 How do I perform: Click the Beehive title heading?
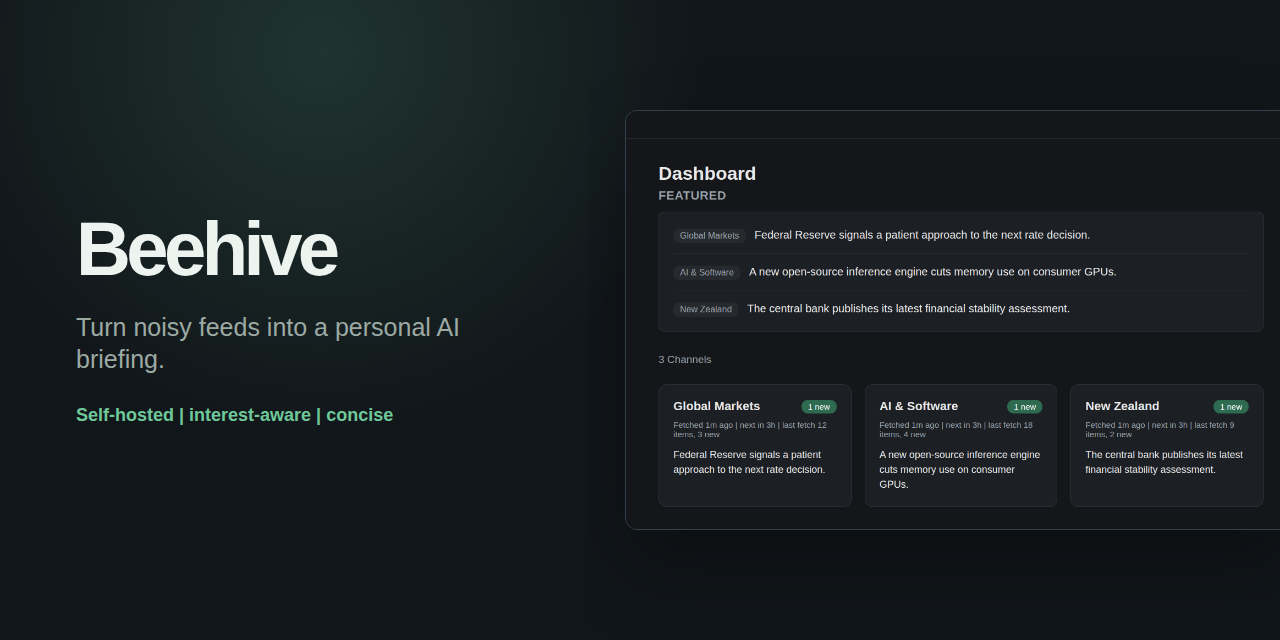point(207,249)
